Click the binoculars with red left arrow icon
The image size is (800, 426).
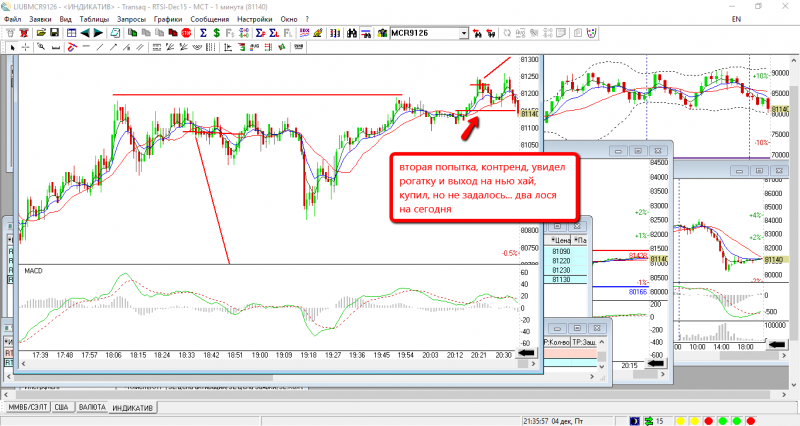click(x=477, y=33)
